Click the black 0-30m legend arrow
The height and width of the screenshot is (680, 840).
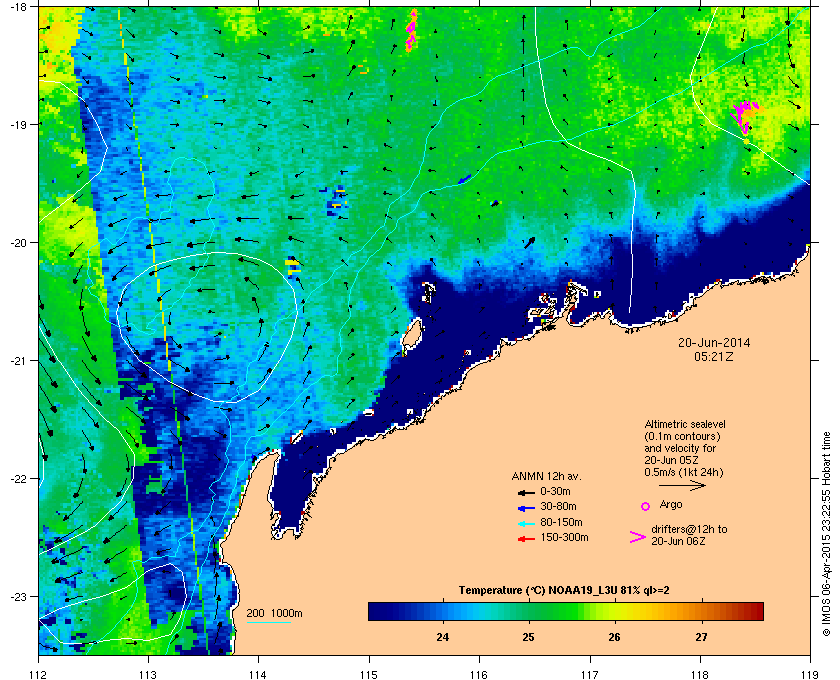(x=526, y=492)
